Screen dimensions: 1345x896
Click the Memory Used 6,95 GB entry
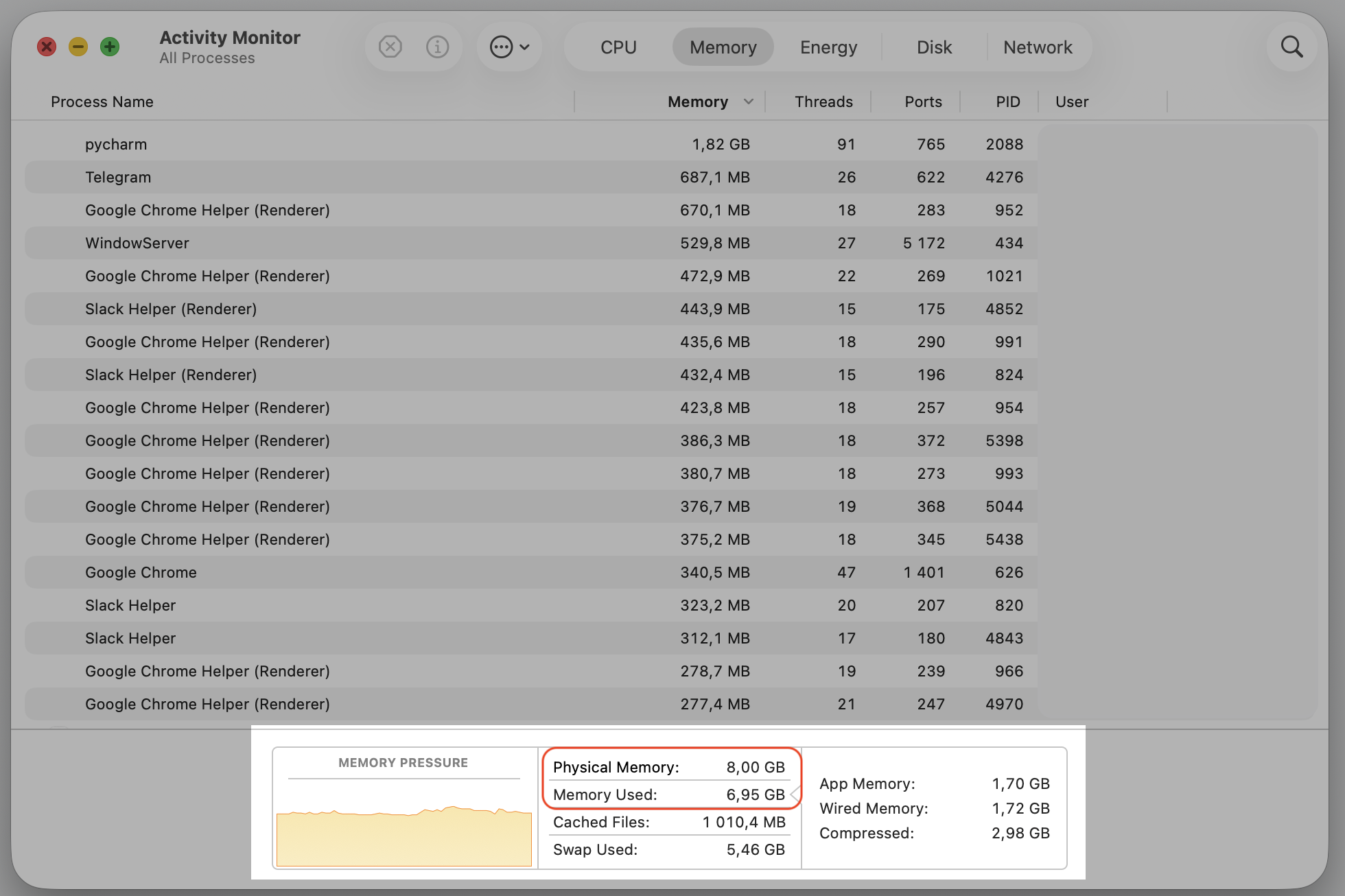coord(669,794)
